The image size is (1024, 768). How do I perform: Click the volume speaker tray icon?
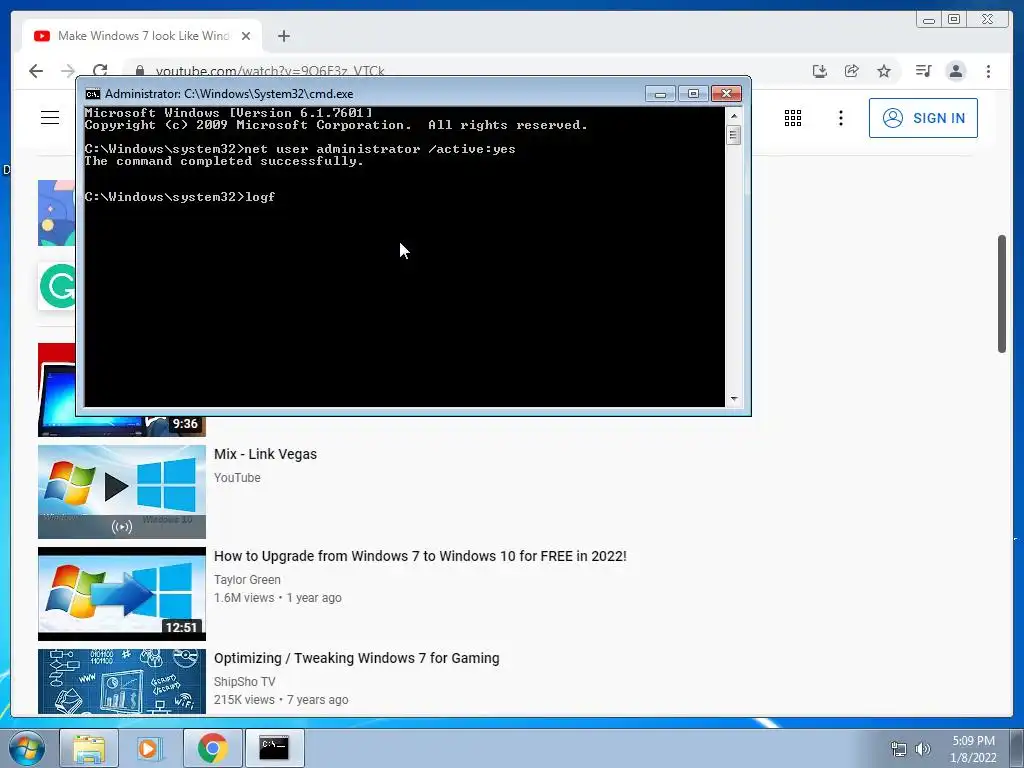pyautogui.click(x=923, y=749)
